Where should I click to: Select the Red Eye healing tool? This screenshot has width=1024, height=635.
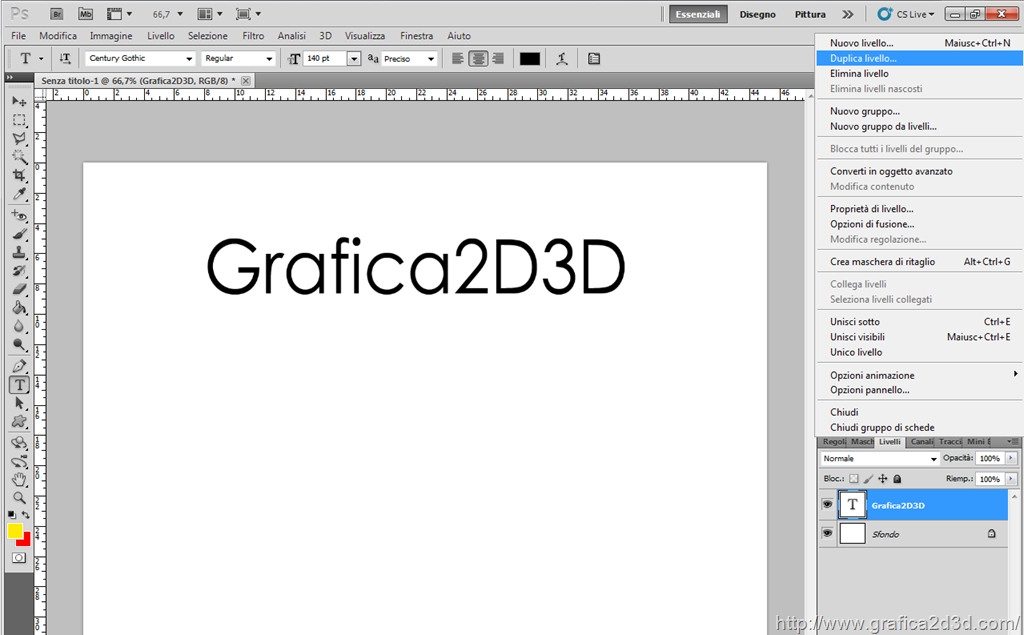pos(19,215)
